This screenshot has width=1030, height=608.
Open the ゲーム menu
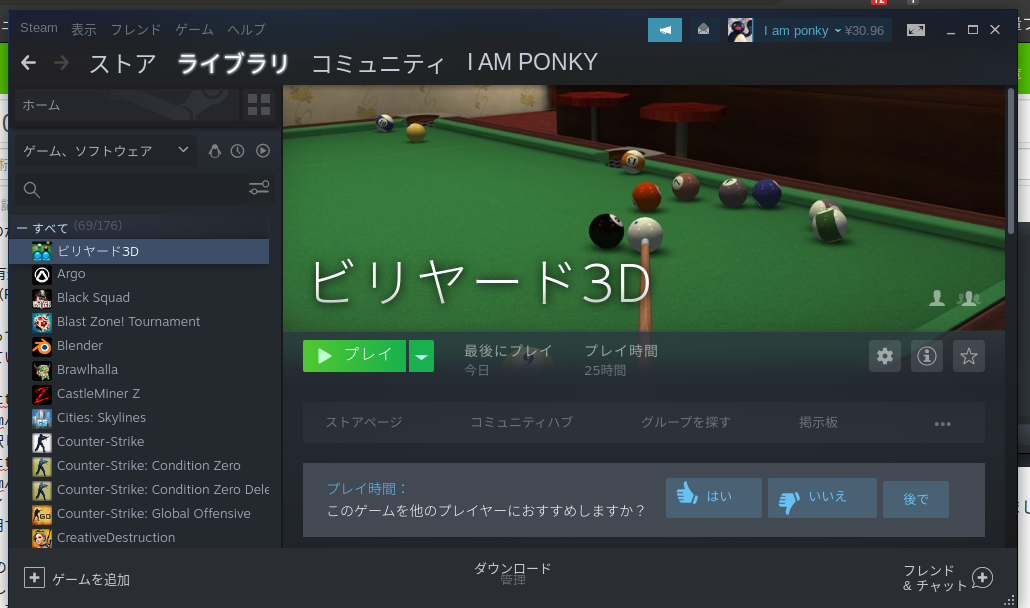pyautogui.click(x=194, y=30)
